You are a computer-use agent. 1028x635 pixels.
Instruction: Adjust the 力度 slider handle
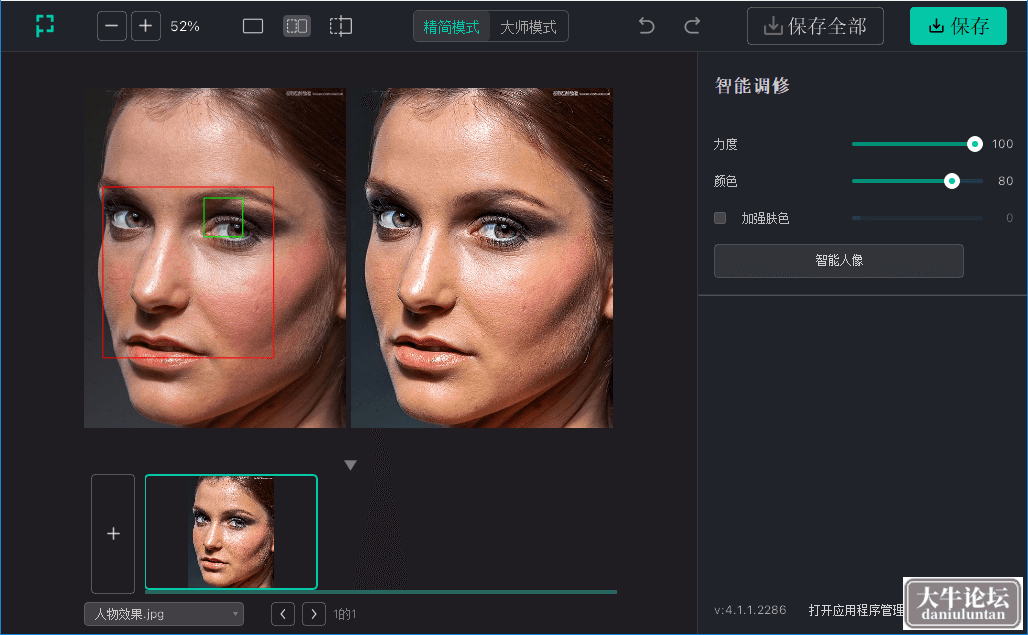pos(974,144)
